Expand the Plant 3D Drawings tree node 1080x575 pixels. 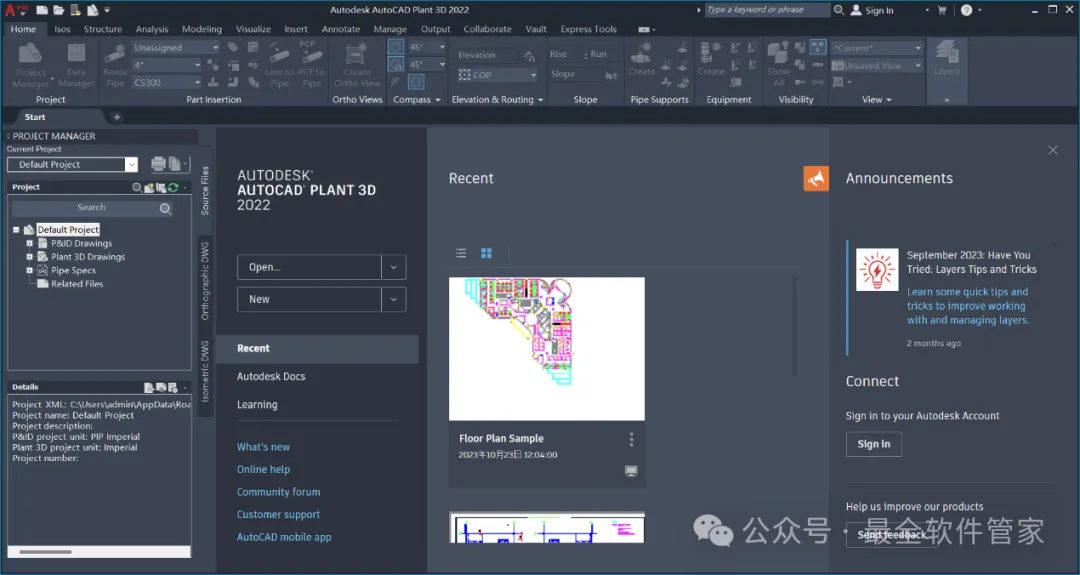(30, 257)
